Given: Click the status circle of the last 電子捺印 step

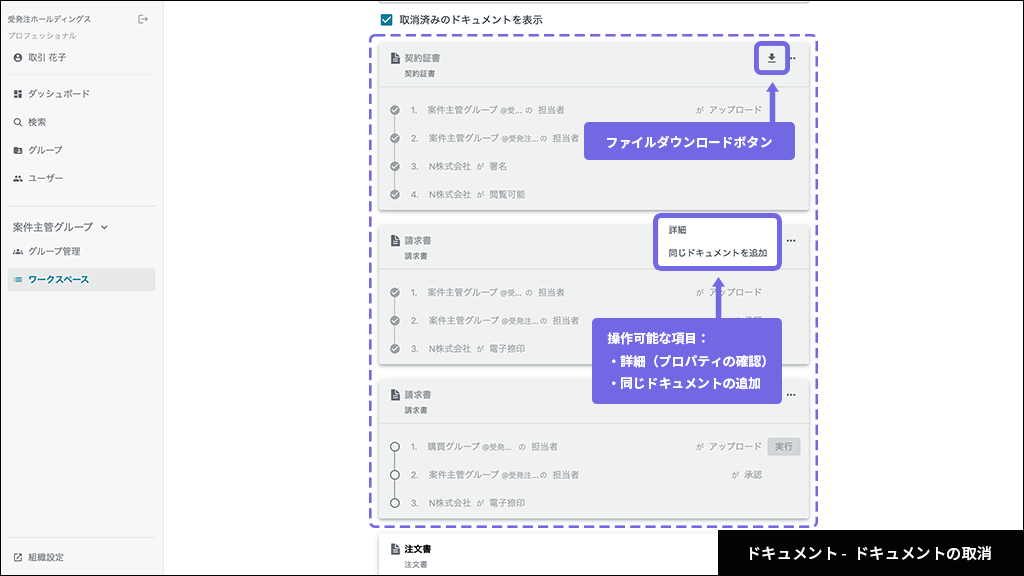Looking at the screenshot, I should pyautogui.click(x=395, y=504).
